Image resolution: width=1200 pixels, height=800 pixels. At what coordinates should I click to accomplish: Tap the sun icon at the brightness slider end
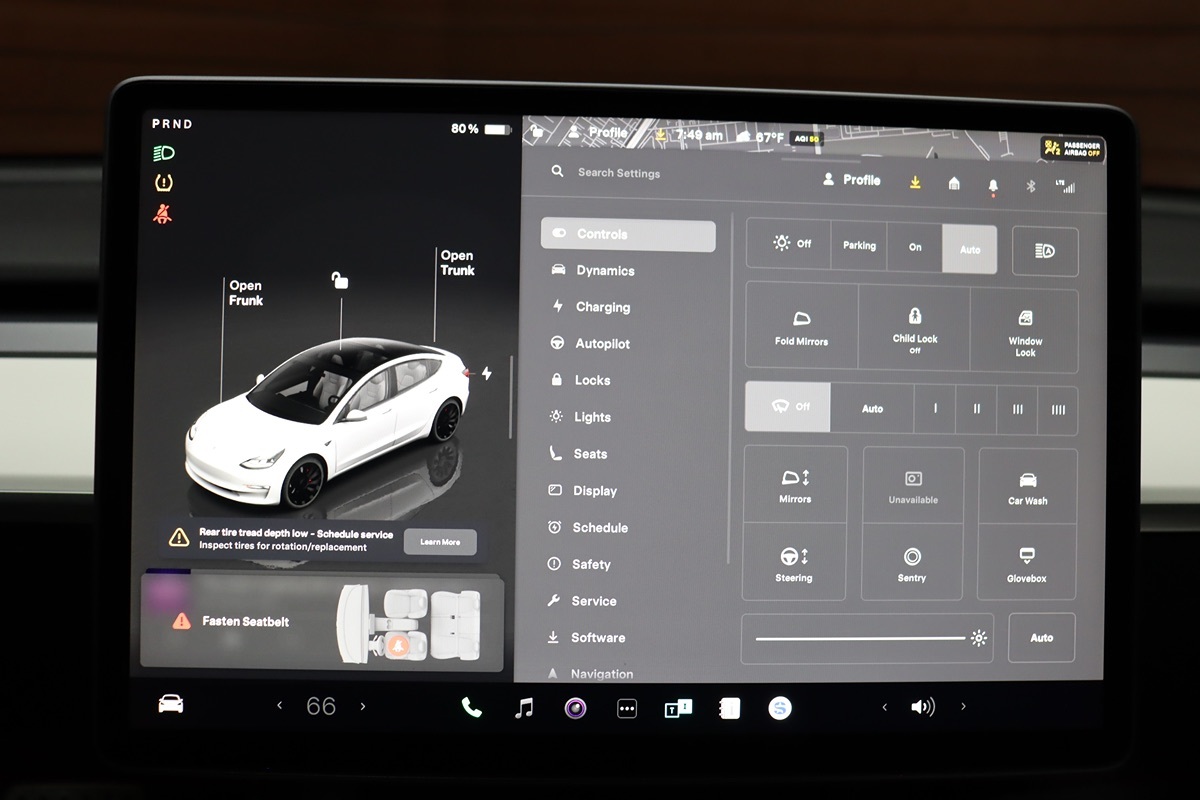pyautogui.click(x=978, y=638)
